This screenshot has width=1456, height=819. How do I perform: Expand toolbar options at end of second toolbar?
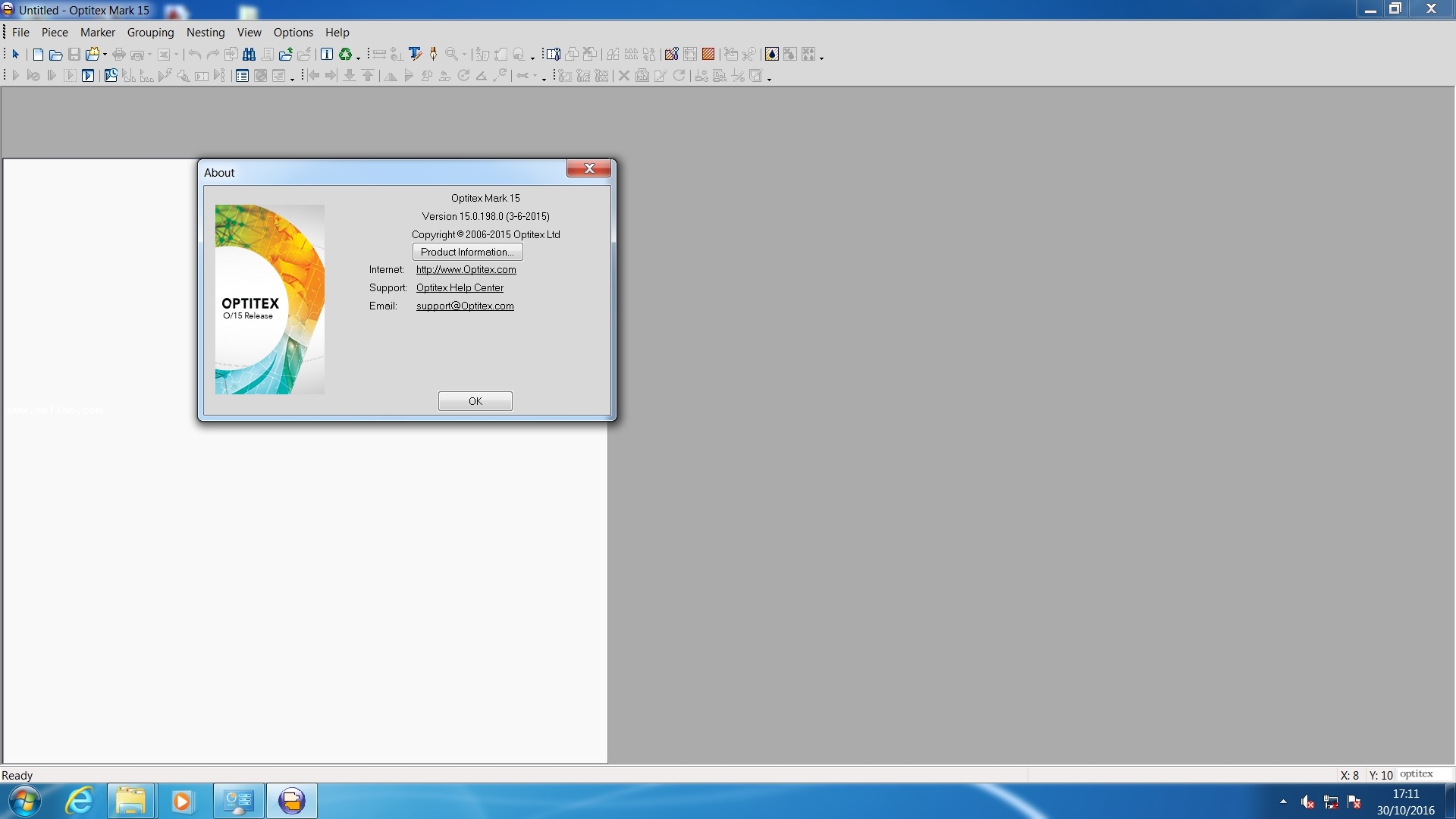(x=769, y=79)
